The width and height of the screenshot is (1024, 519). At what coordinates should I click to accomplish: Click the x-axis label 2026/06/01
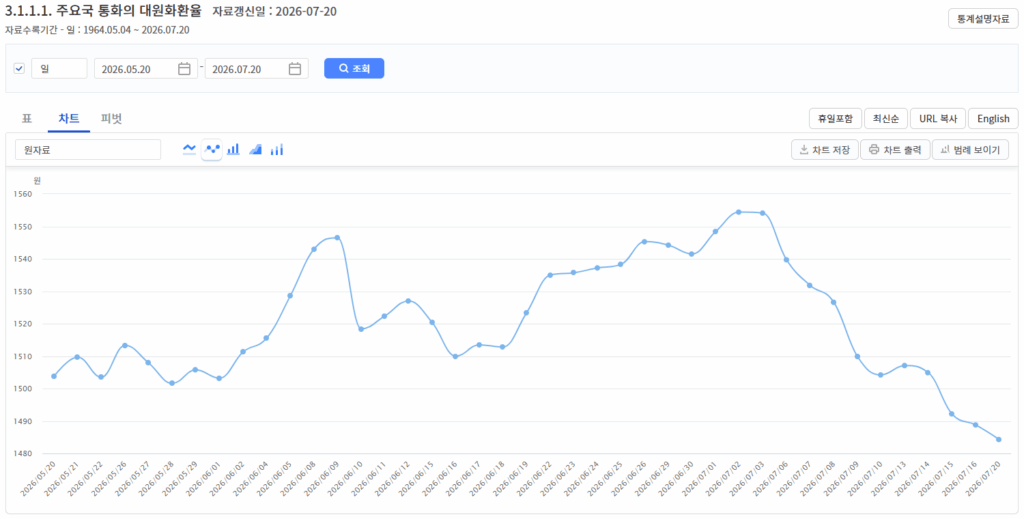coord(205,479)
